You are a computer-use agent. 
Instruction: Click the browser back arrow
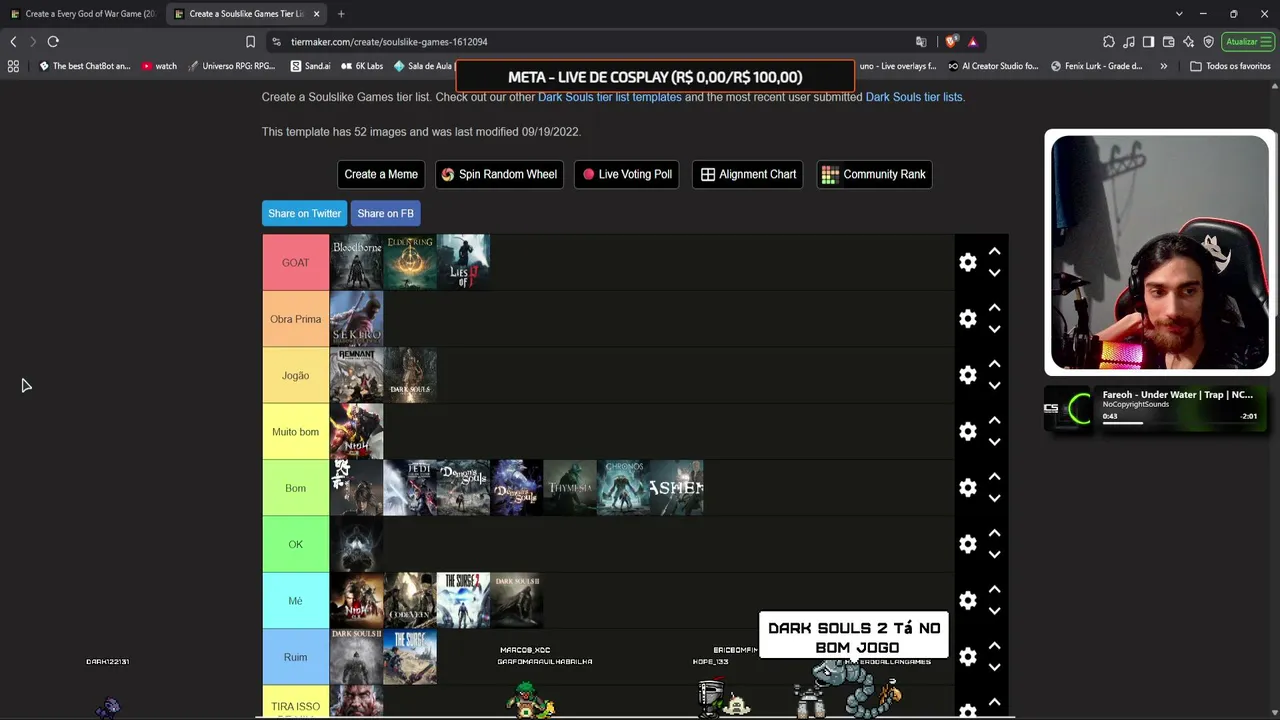pos(13,42)
